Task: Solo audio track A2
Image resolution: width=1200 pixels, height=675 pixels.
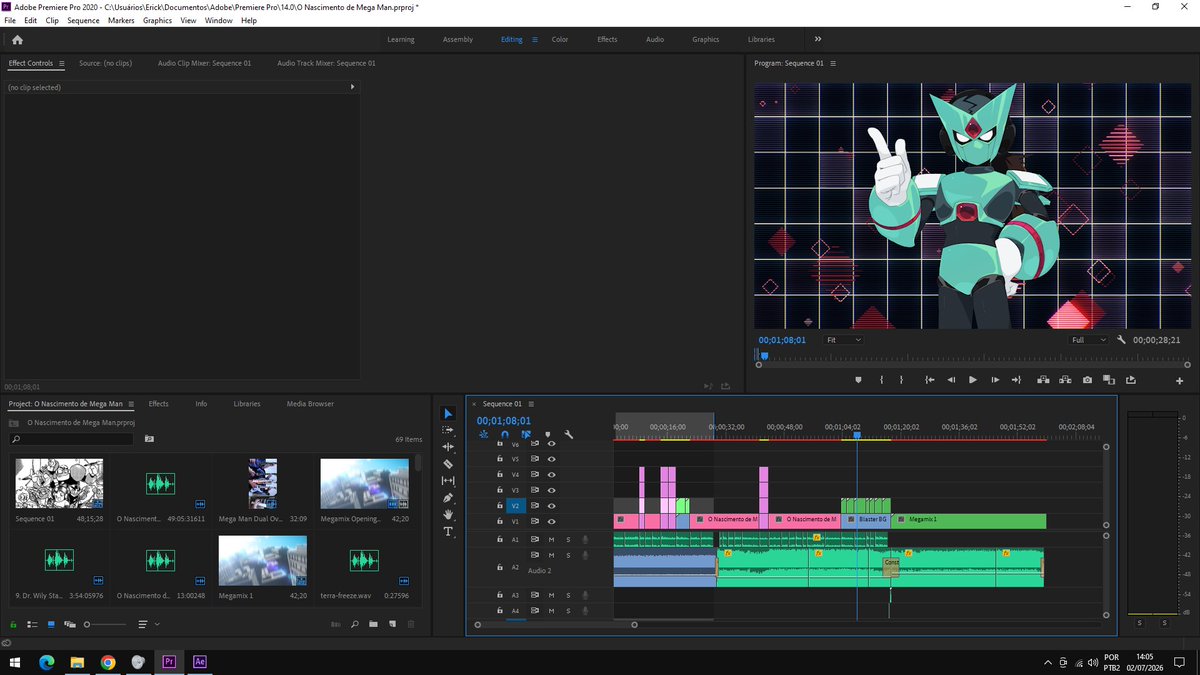Action: [x=568, y=555]
